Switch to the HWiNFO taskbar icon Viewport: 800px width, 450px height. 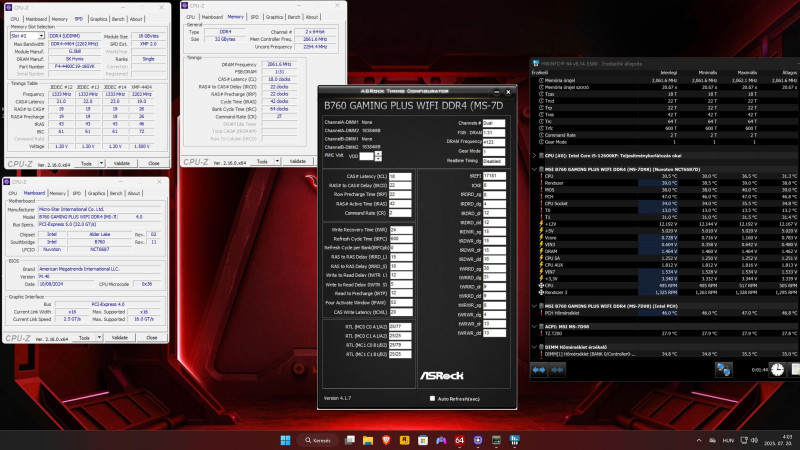pos(515,440)
